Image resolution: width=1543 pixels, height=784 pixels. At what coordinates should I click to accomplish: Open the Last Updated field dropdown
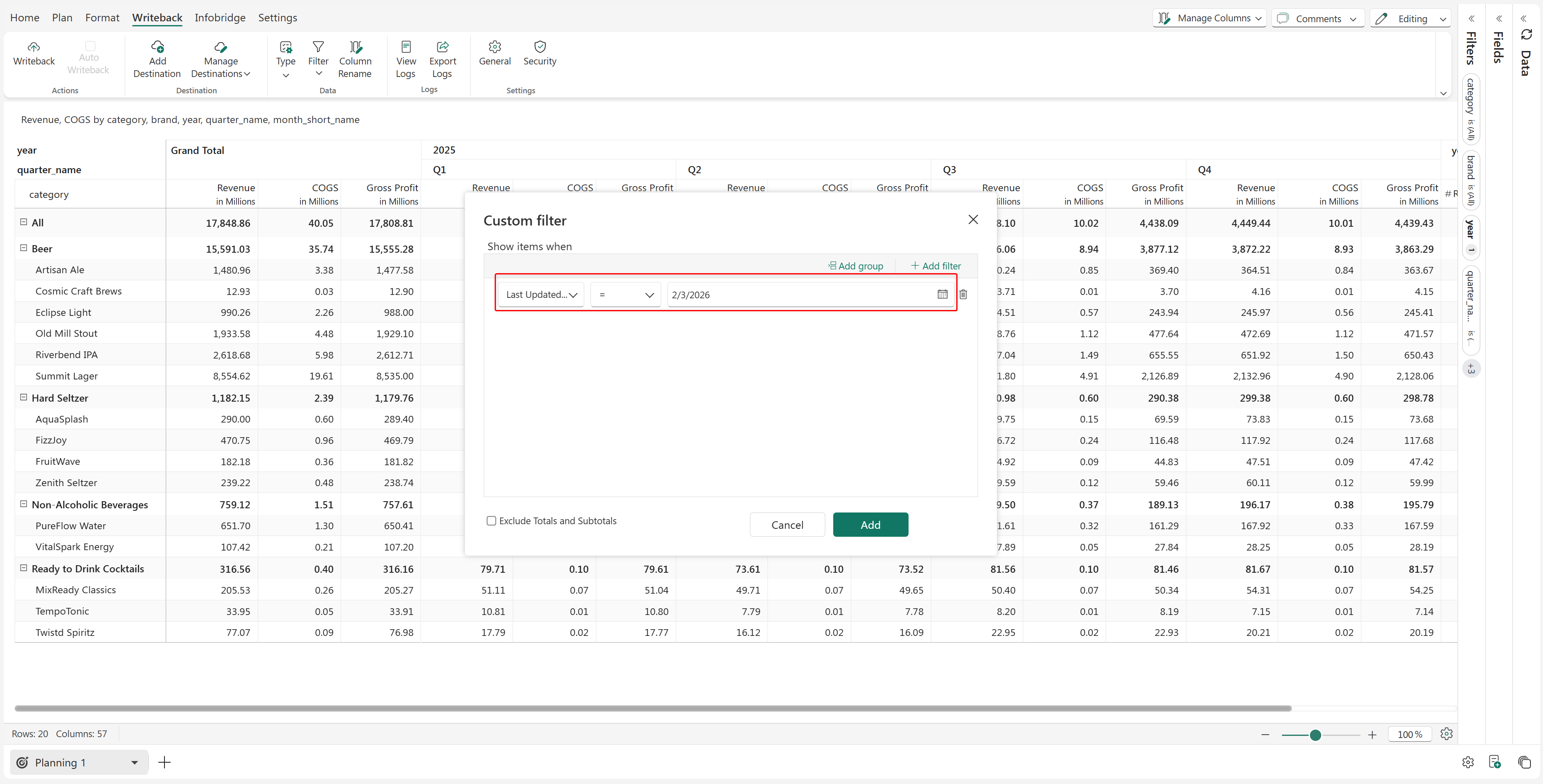click(x=541, y=295)
